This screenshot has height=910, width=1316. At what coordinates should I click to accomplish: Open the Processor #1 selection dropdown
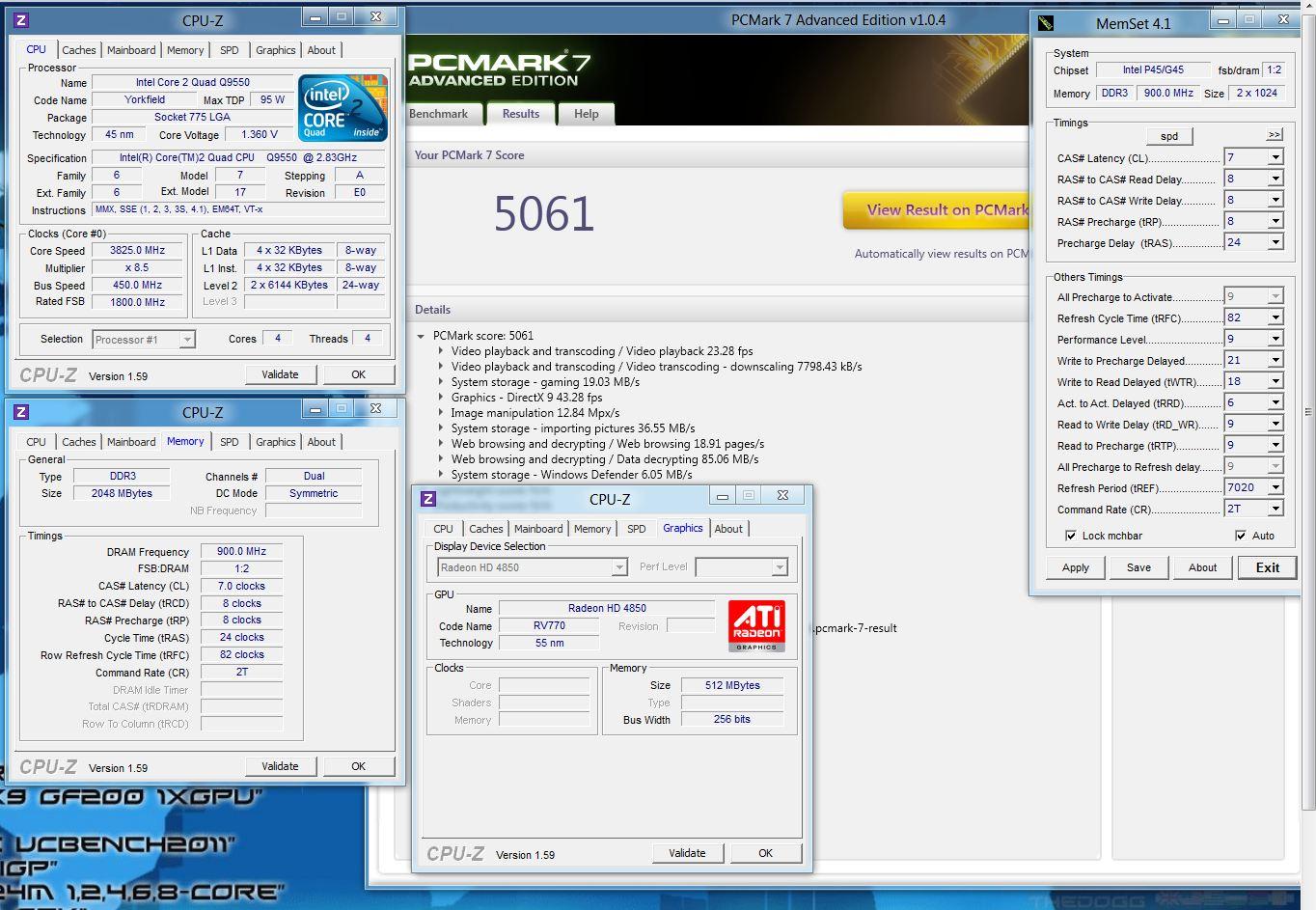[144, 340]
